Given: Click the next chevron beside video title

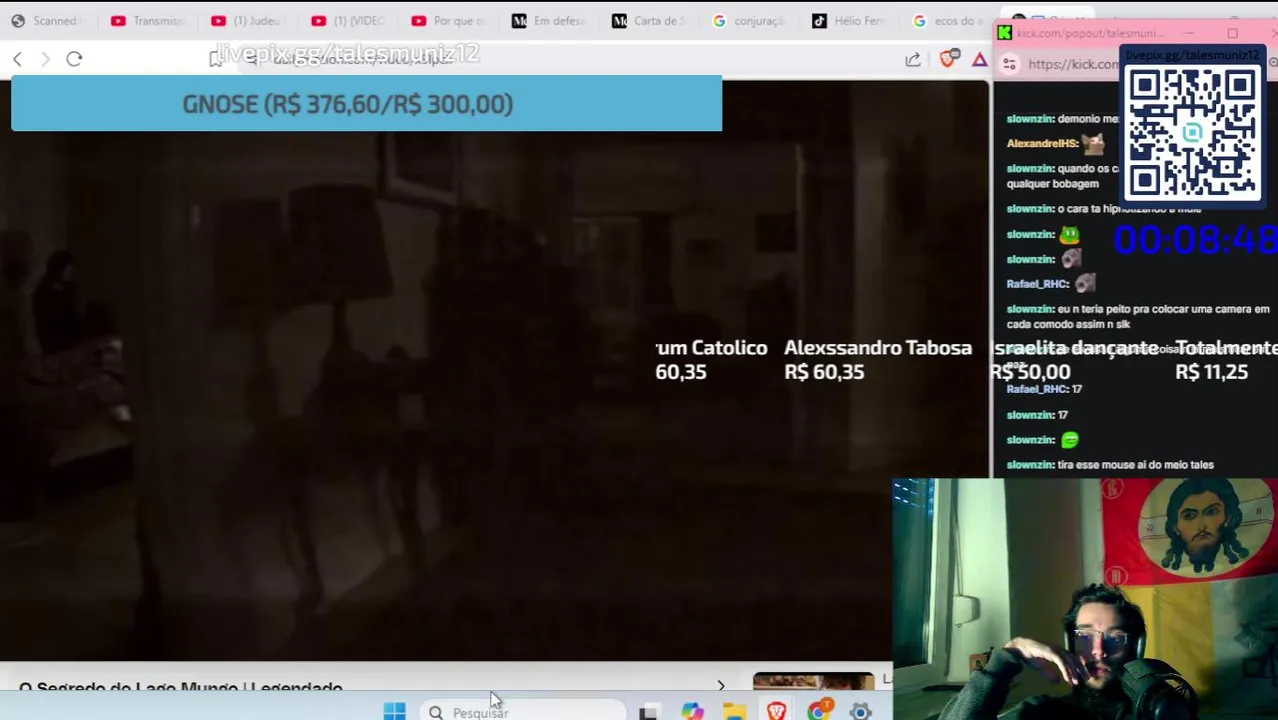Looking at the screenshot, I should [721, 686].
